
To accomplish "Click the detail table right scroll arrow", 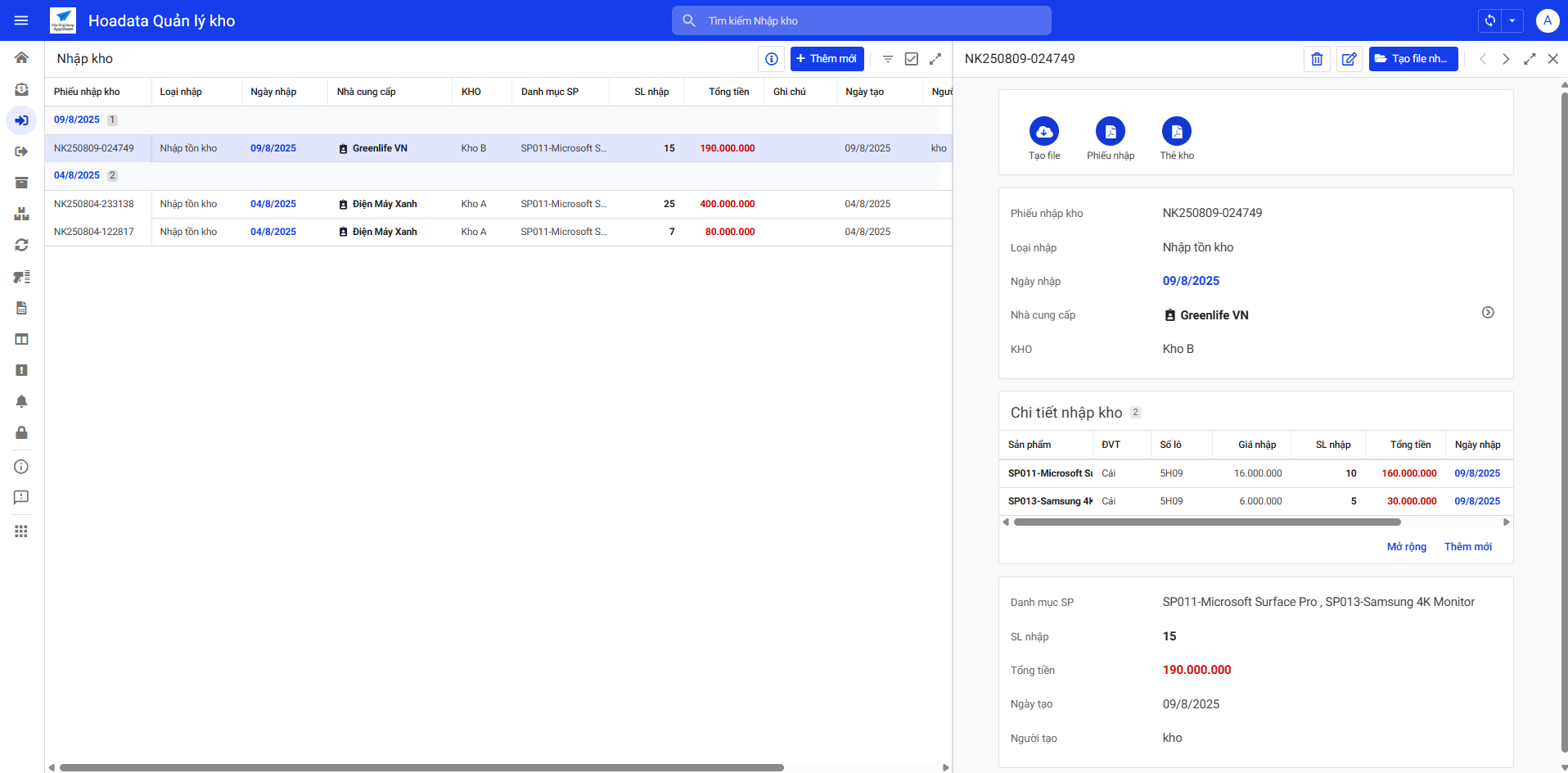I will [1506, 522].
